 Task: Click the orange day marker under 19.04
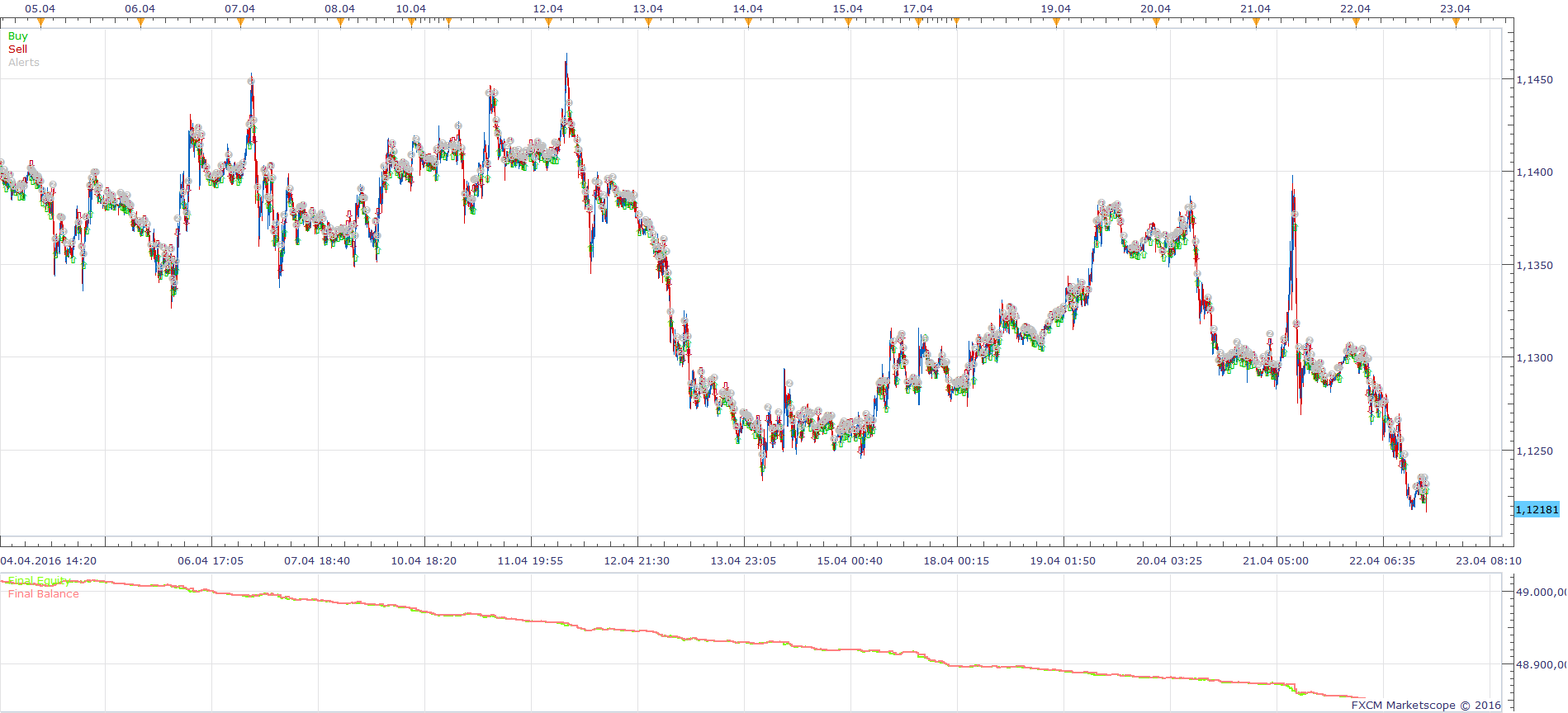tap(1056, 22)
